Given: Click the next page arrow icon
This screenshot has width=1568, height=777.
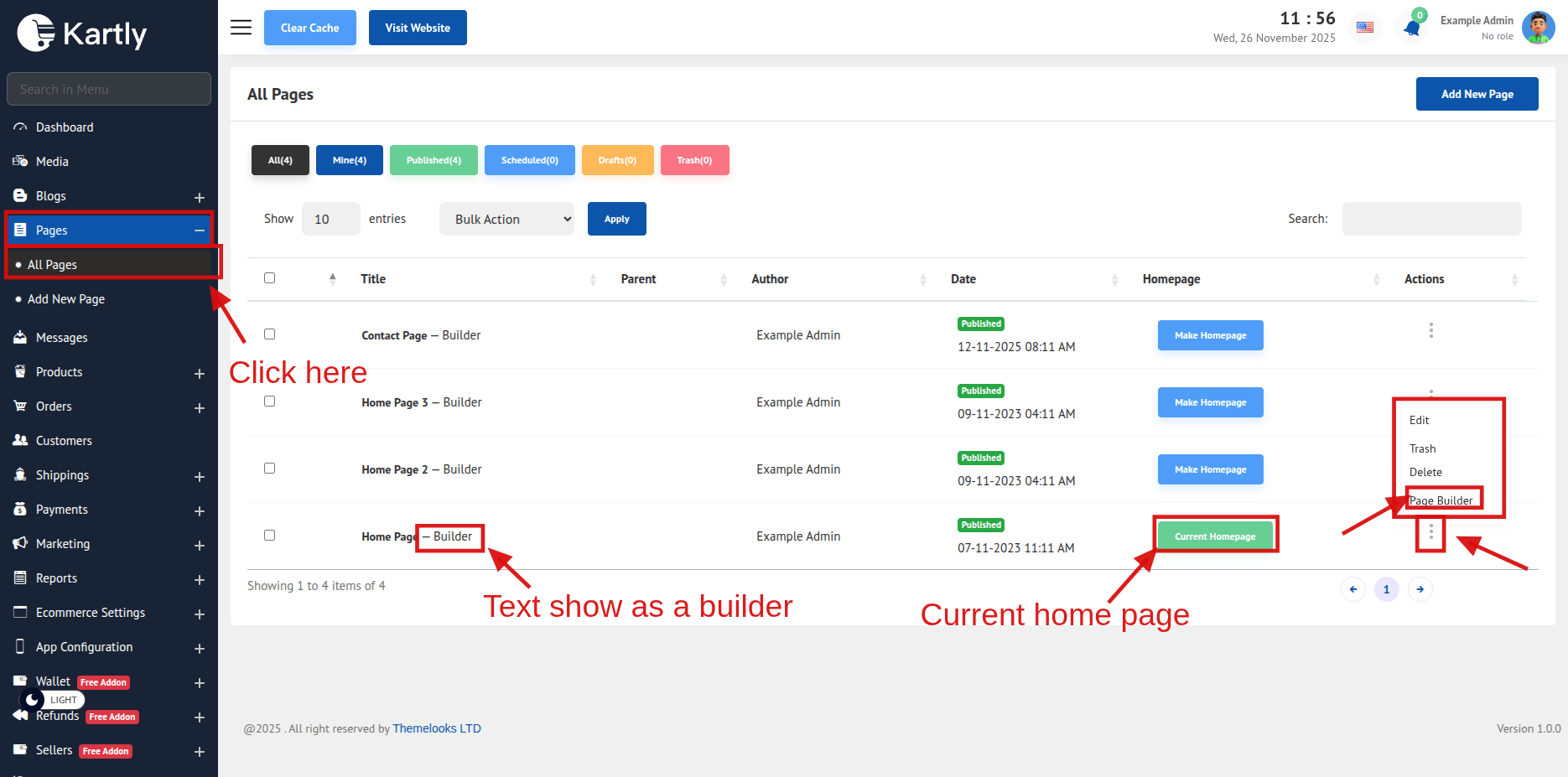Looking at the screenshot, I should coord(1420,589).
